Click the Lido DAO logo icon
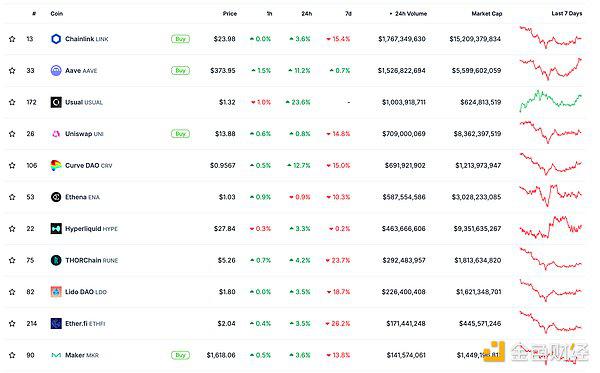600x373 pixels. tap(56, 292)
